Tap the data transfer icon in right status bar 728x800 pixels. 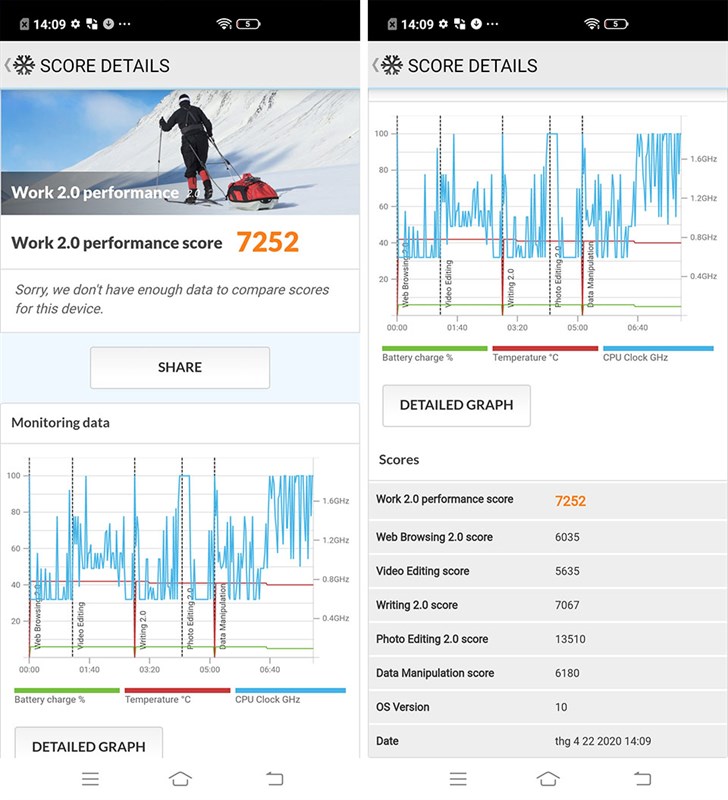coord(460,23)
